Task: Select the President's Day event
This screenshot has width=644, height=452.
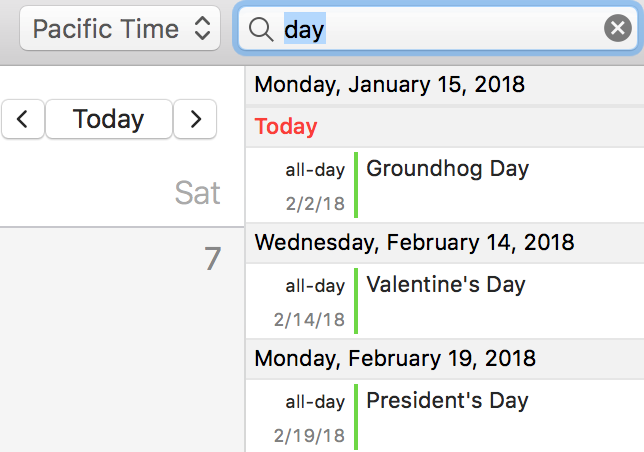Action: pos(447,401)
